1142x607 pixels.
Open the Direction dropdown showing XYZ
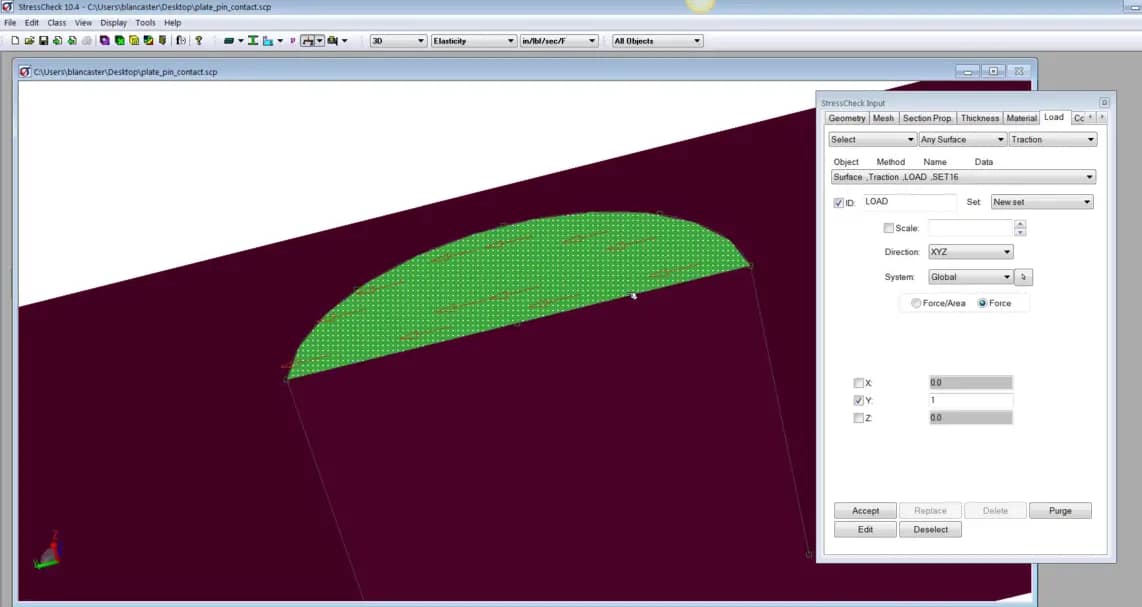point(969,251)
